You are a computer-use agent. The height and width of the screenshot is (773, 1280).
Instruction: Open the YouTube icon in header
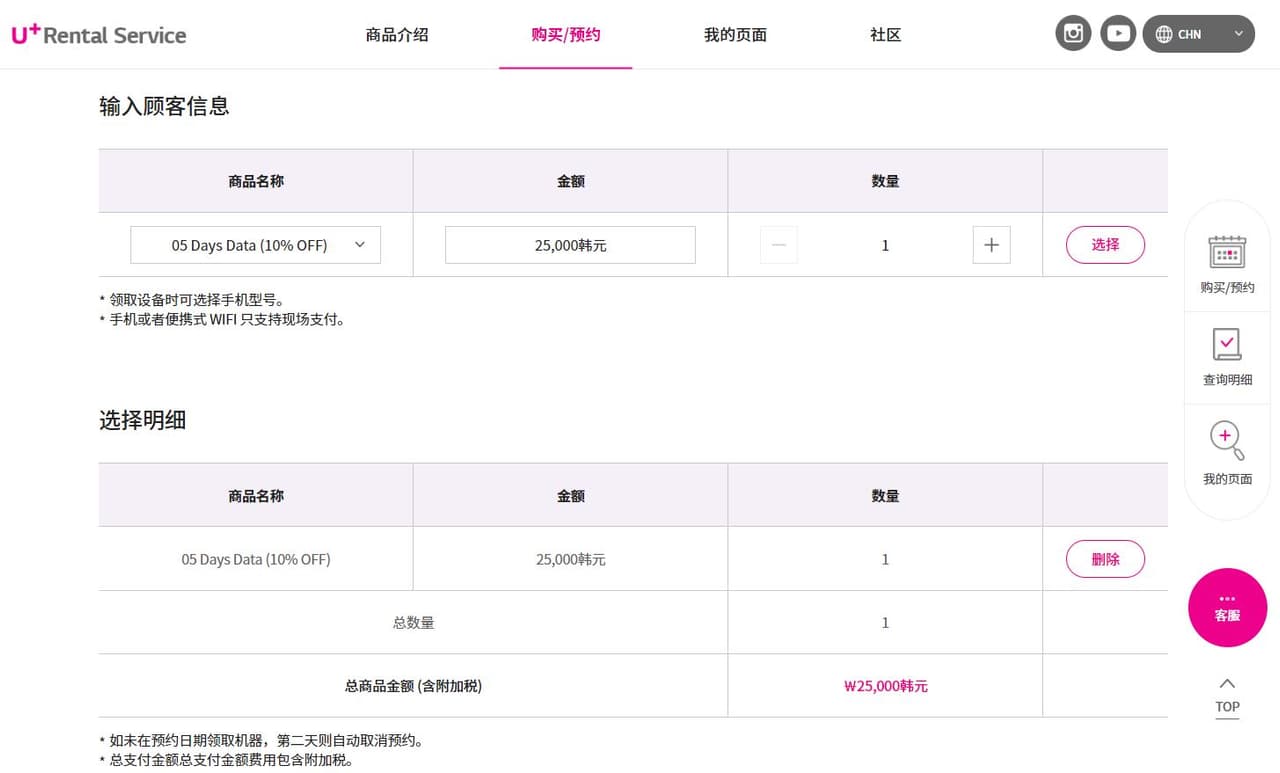tap(1118, 34)
